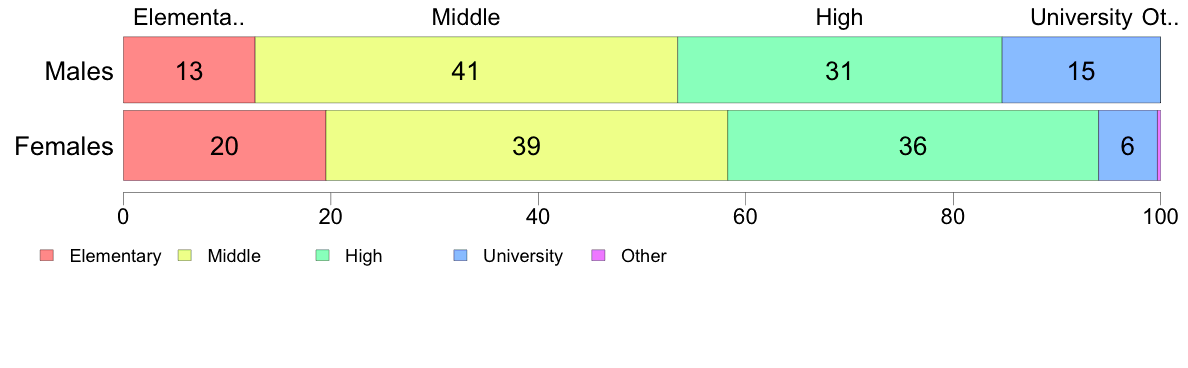Select the Males Middle segment showing 41

(x=466, y=71)
